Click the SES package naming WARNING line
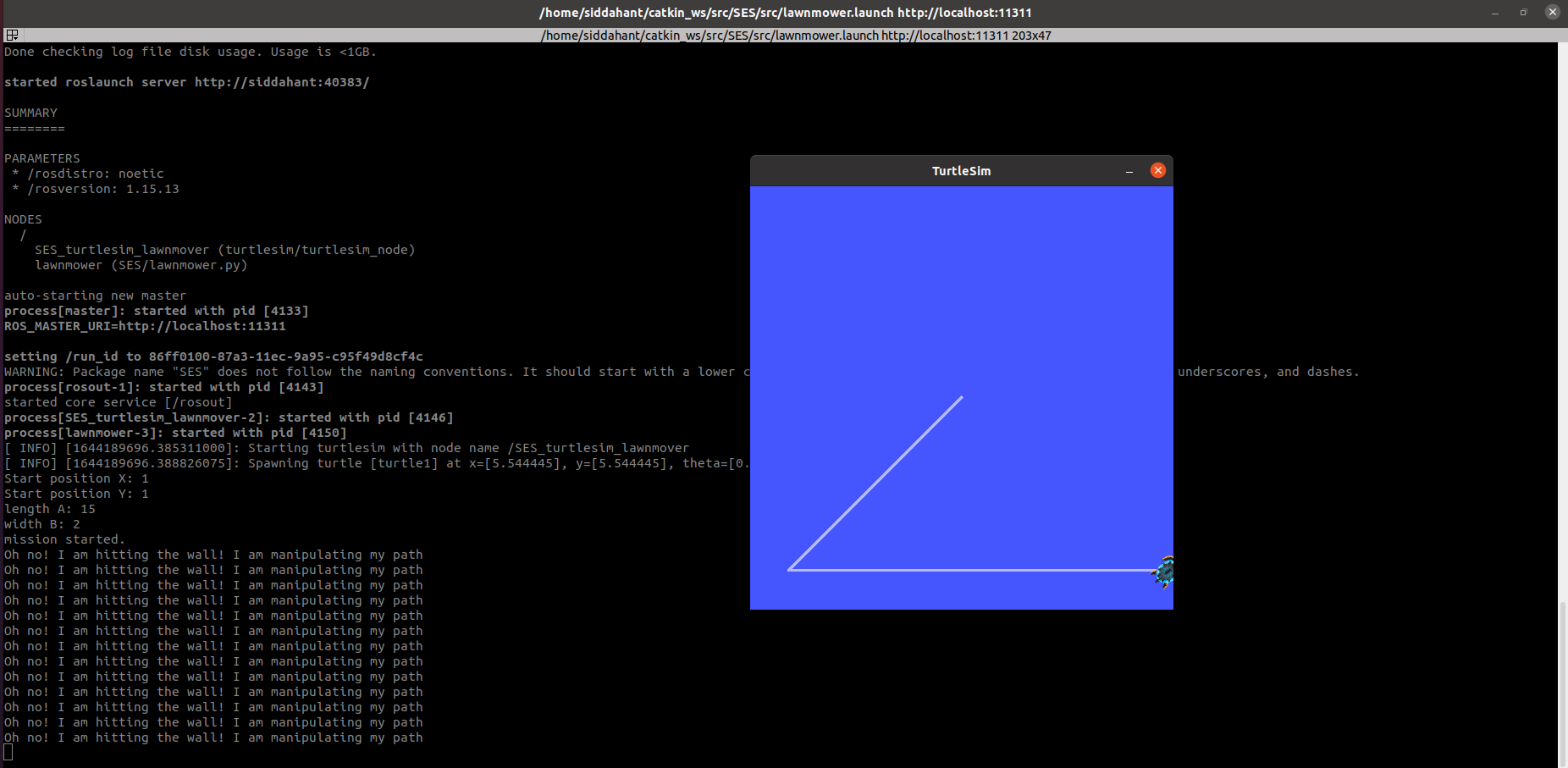 coord(339,371)
